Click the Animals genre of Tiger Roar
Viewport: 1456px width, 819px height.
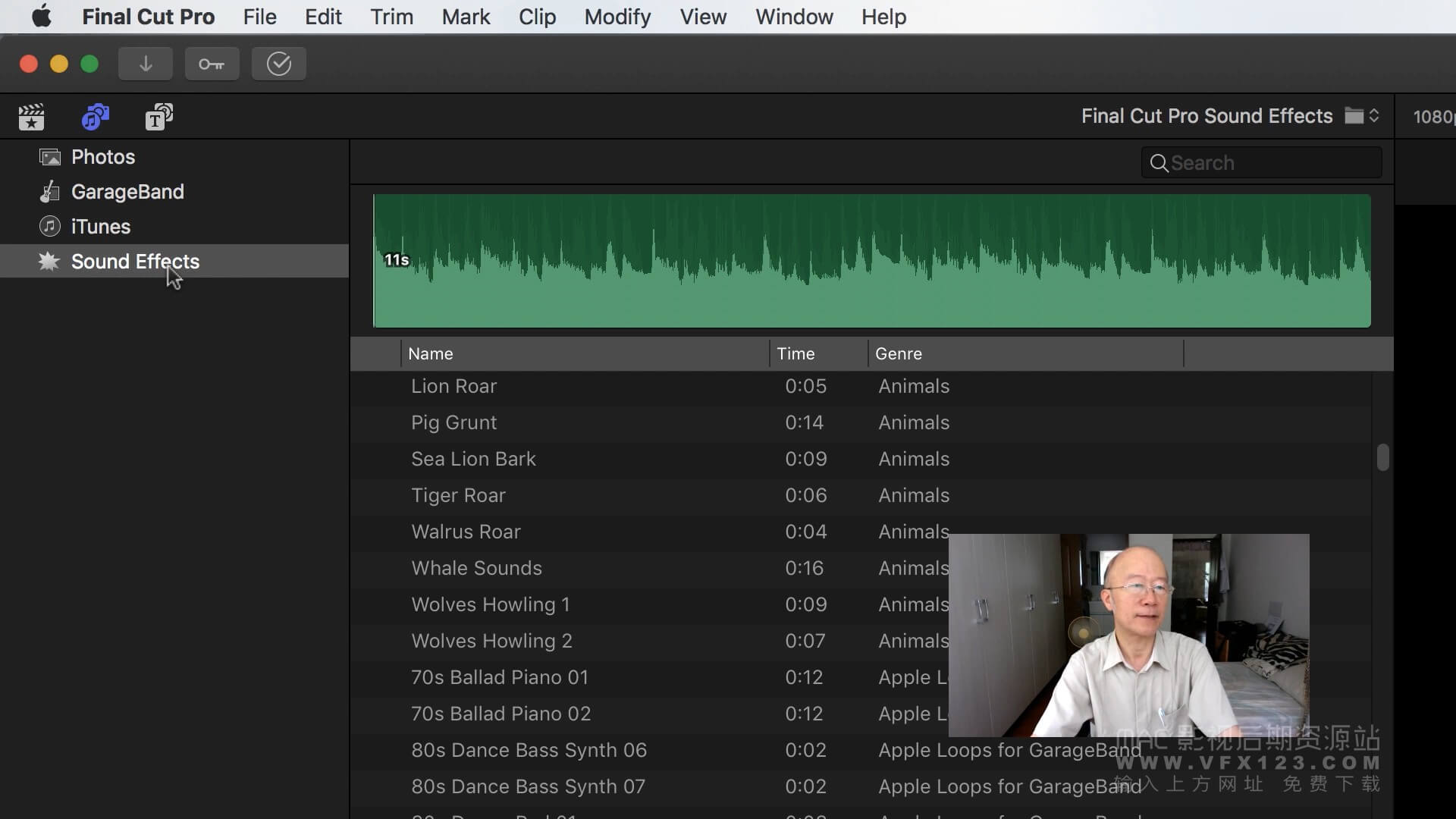(x=914, y=495)
